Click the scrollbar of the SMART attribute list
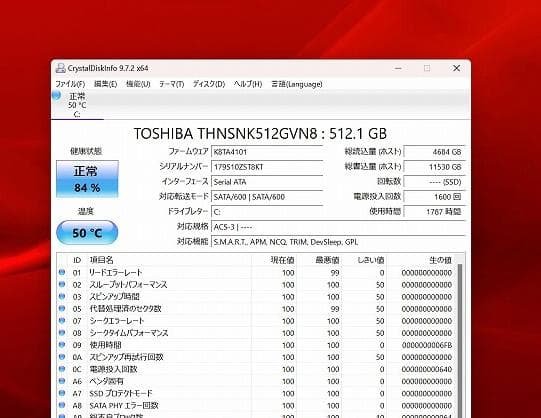The image size is (541, 418). (x=460, y=340)
